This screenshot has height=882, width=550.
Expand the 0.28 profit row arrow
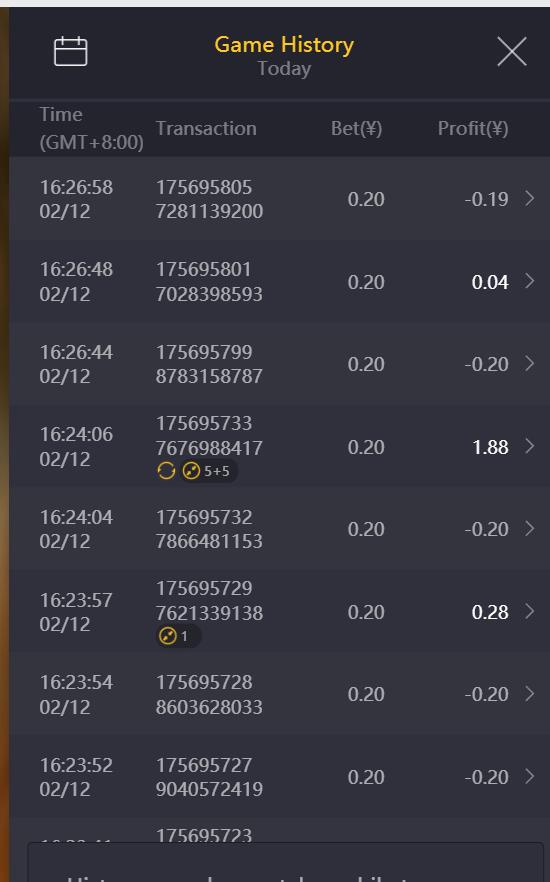pos(529,611)
